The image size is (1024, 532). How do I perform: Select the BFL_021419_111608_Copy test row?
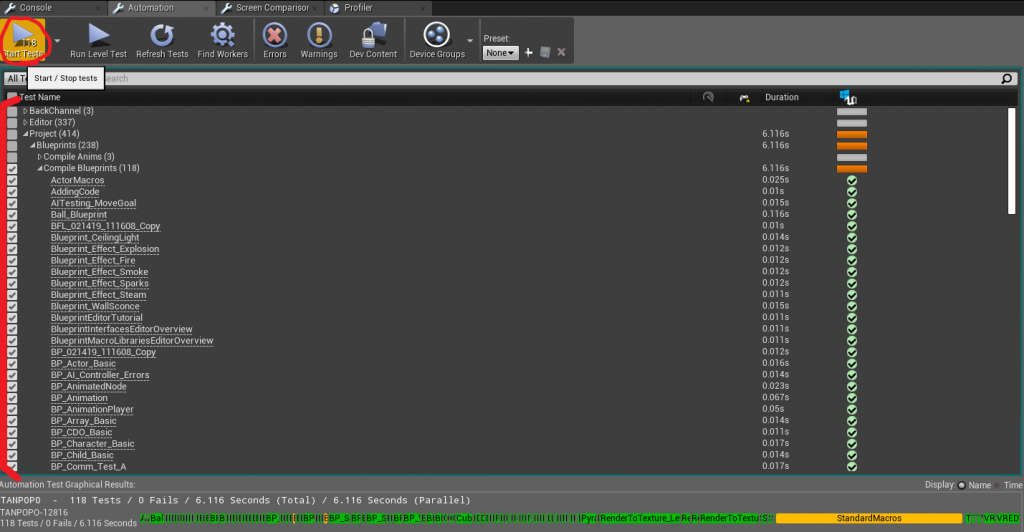pos(105,227)
